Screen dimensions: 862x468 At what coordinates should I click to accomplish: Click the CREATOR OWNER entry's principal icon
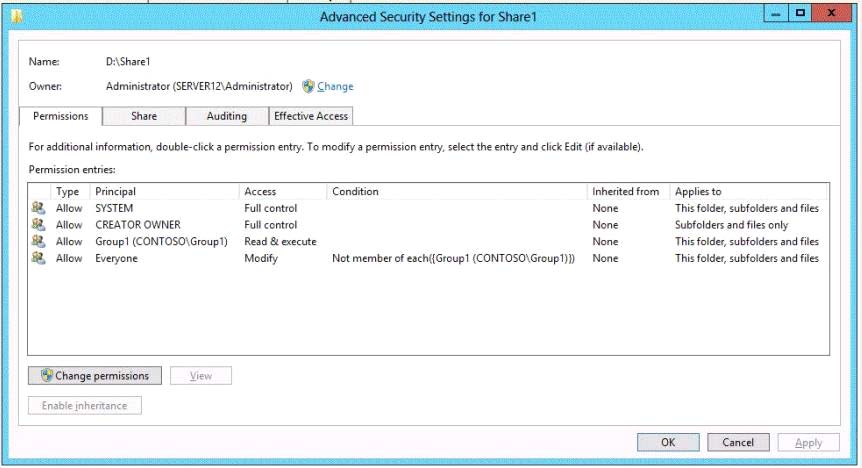(x=38, y=225)
